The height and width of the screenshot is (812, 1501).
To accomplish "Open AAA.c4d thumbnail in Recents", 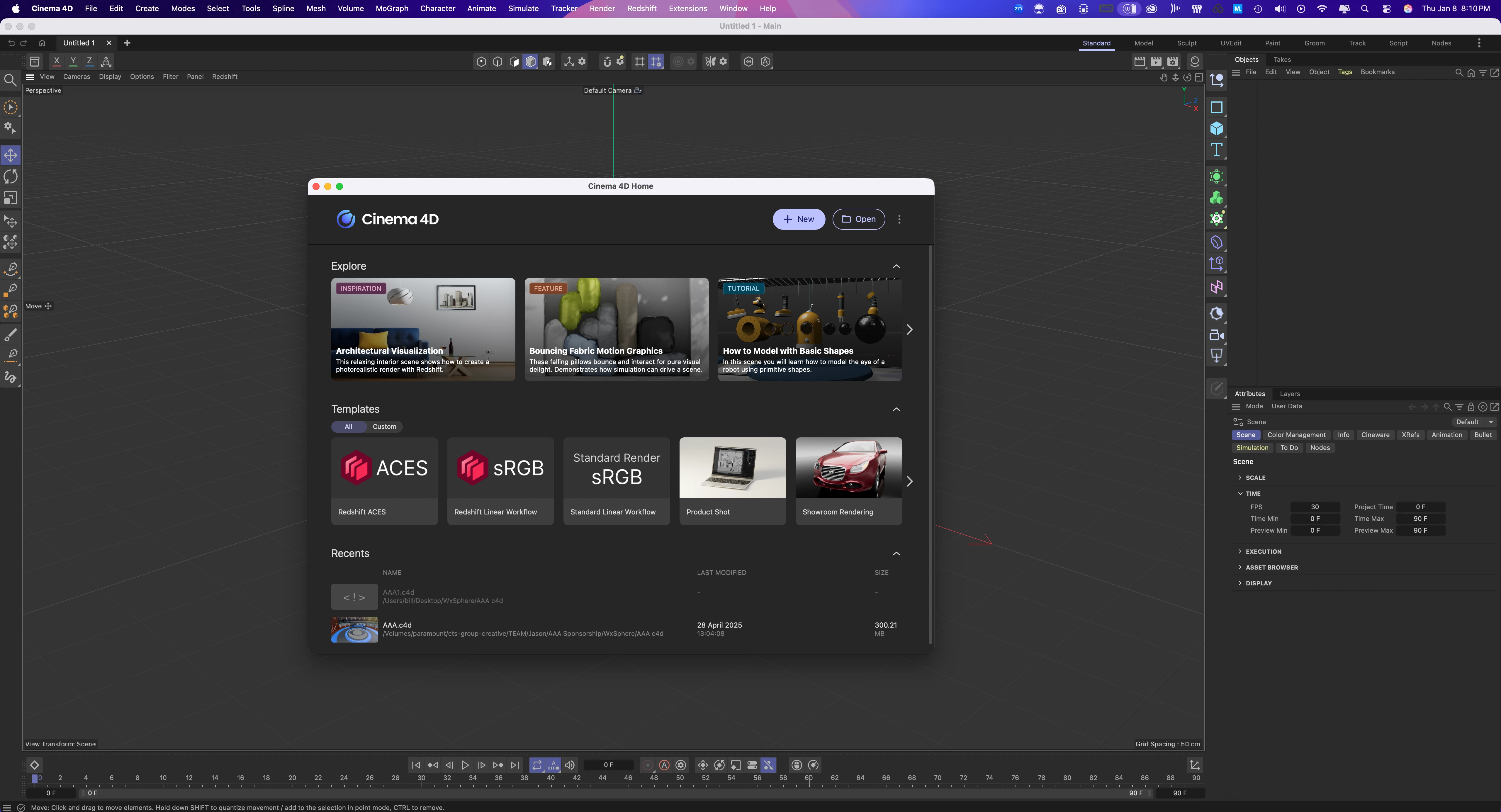I will pos(354,630).
